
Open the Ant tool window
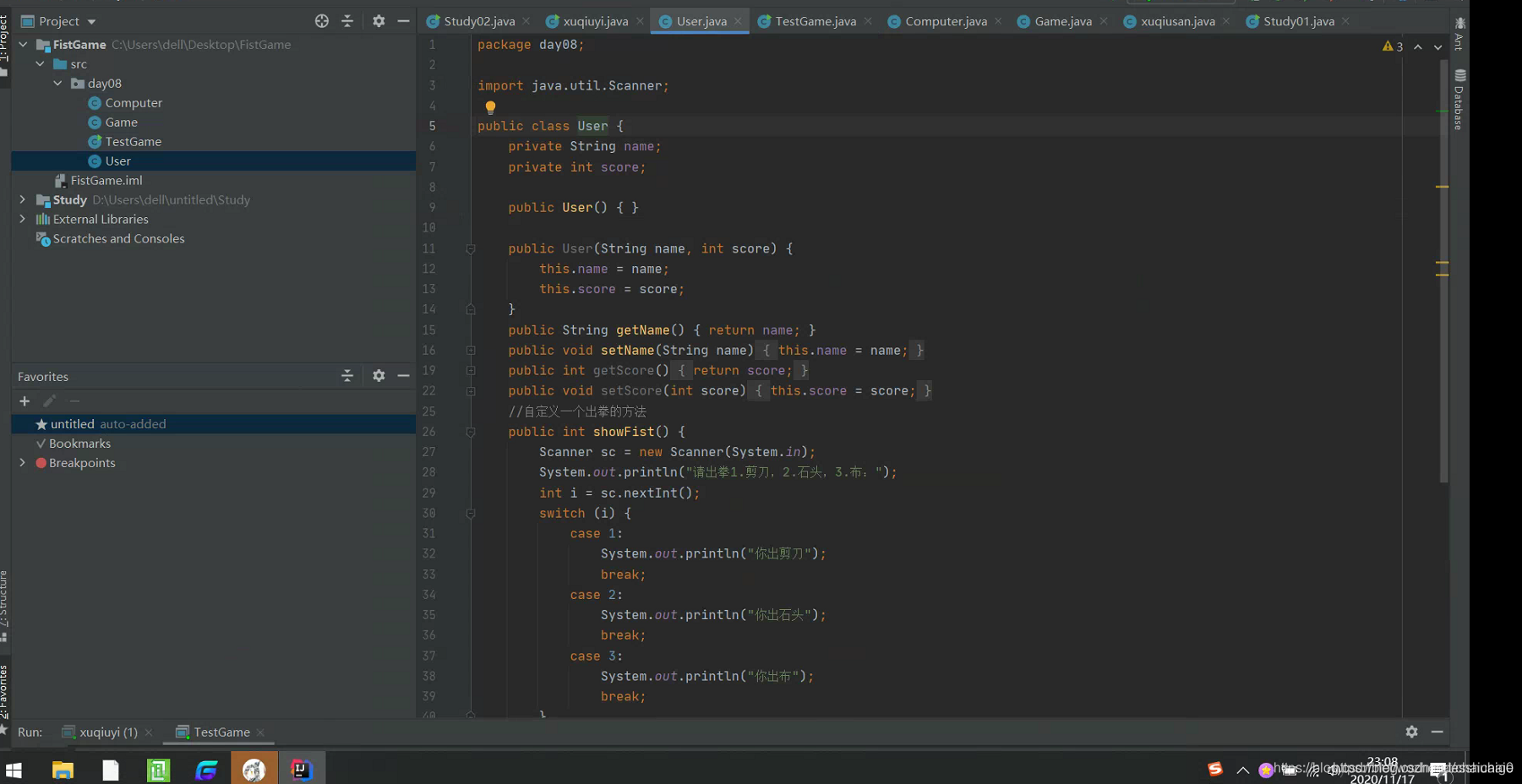point(1459,34)
